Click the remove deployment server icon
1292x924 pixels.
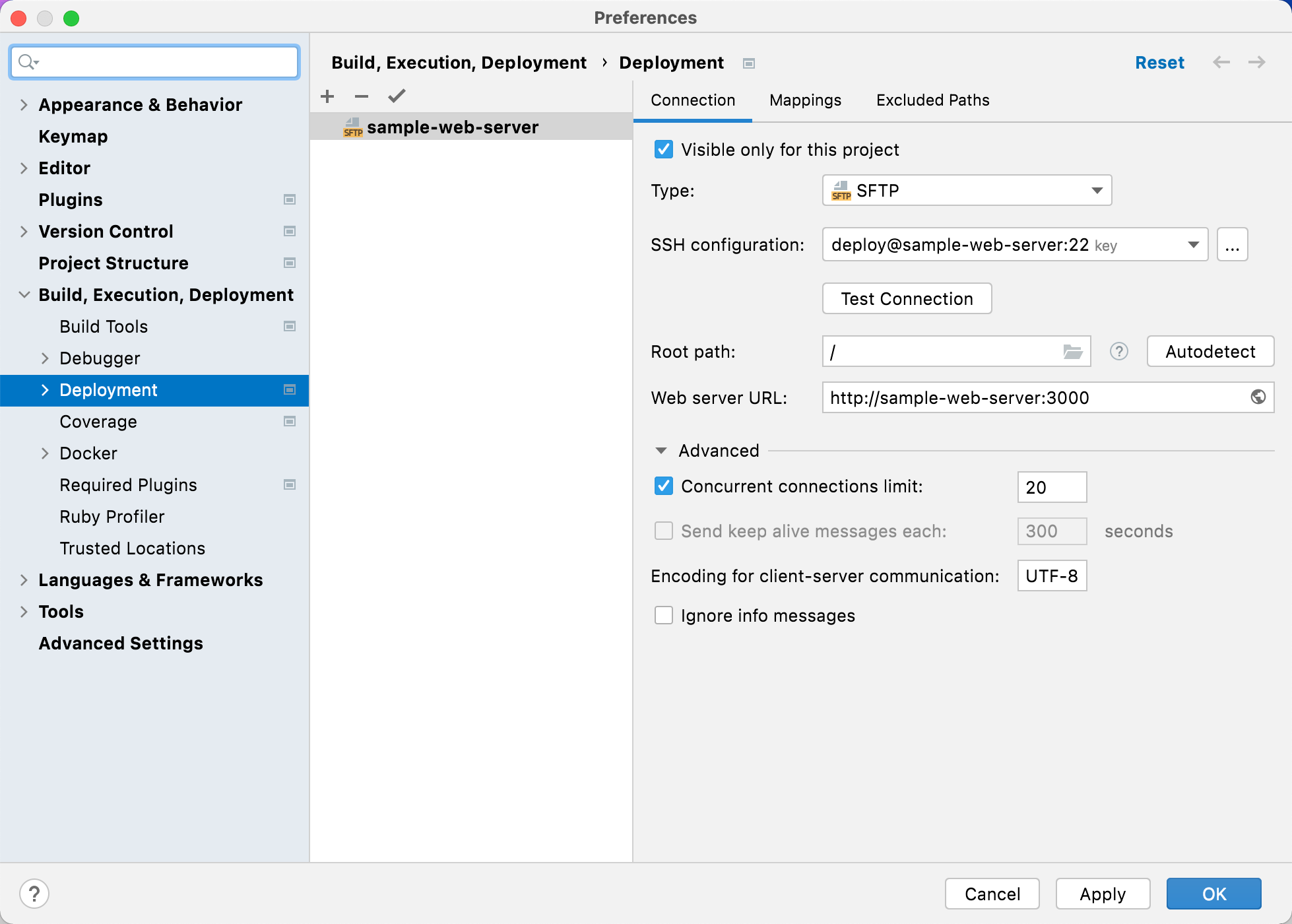point(362,96)
